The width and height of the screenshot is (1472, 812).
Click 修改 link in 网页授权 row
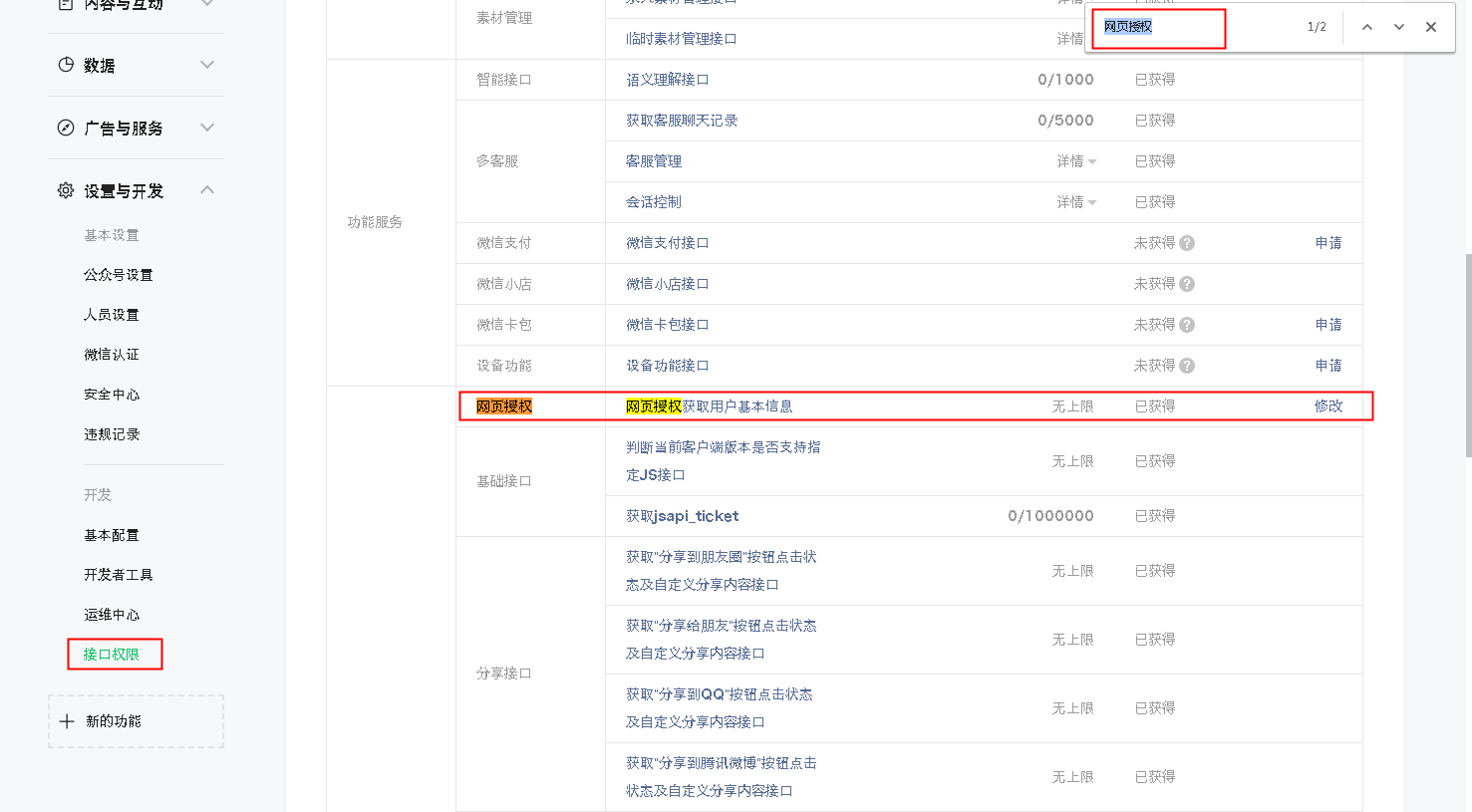coord(1327,406)
